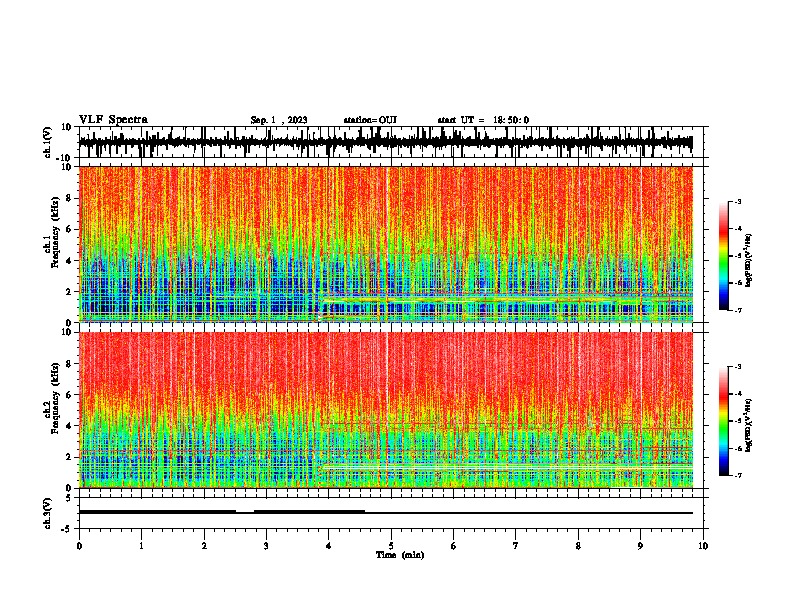
Task: Select the "Sep. 1, 2023" date text
Action: (279, 120)
